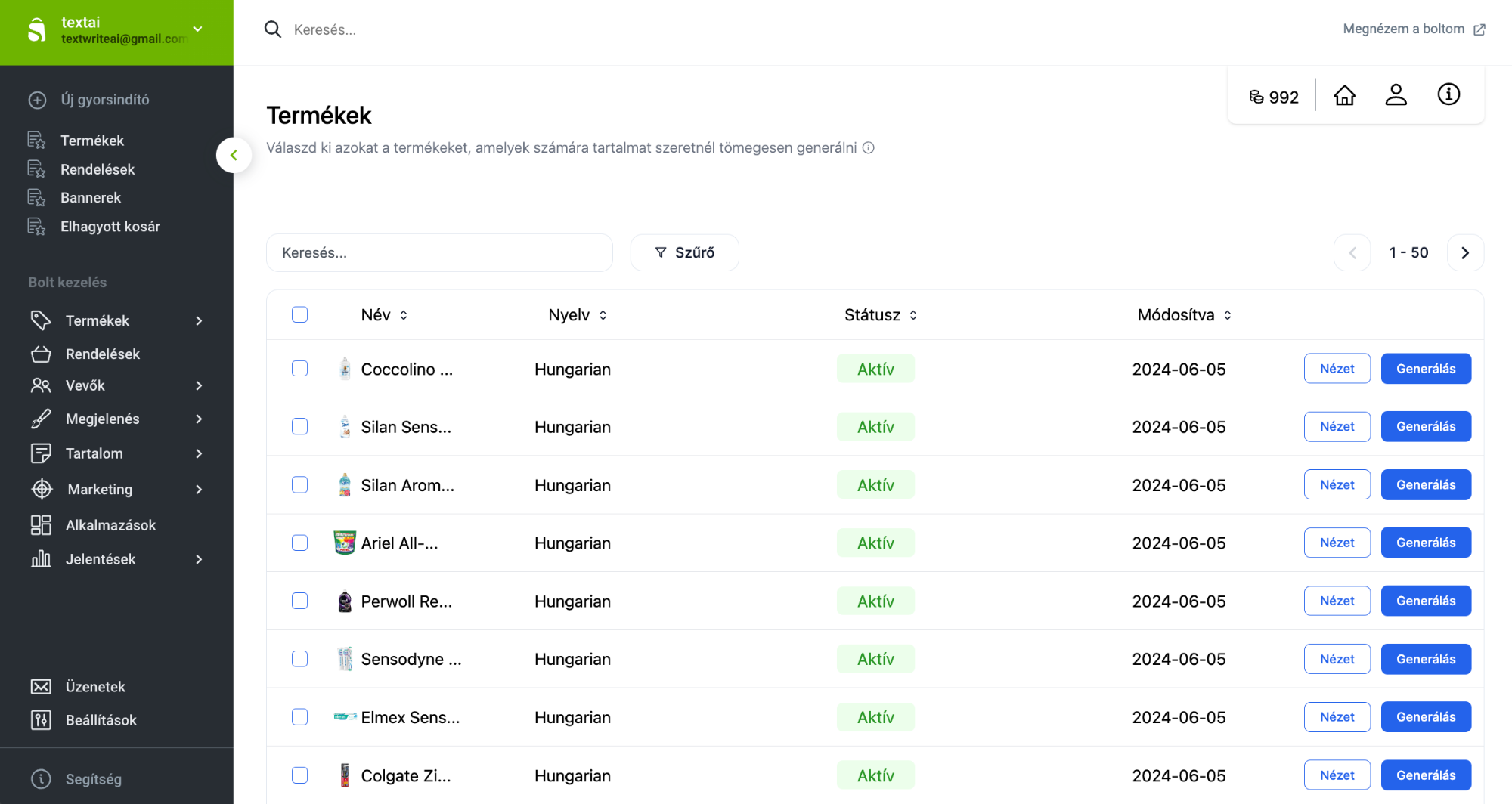This screenshot has height=804, width=1512.
Task: Tick the Elmex Sens... row checkbox
Action: [x=300, y=716]
